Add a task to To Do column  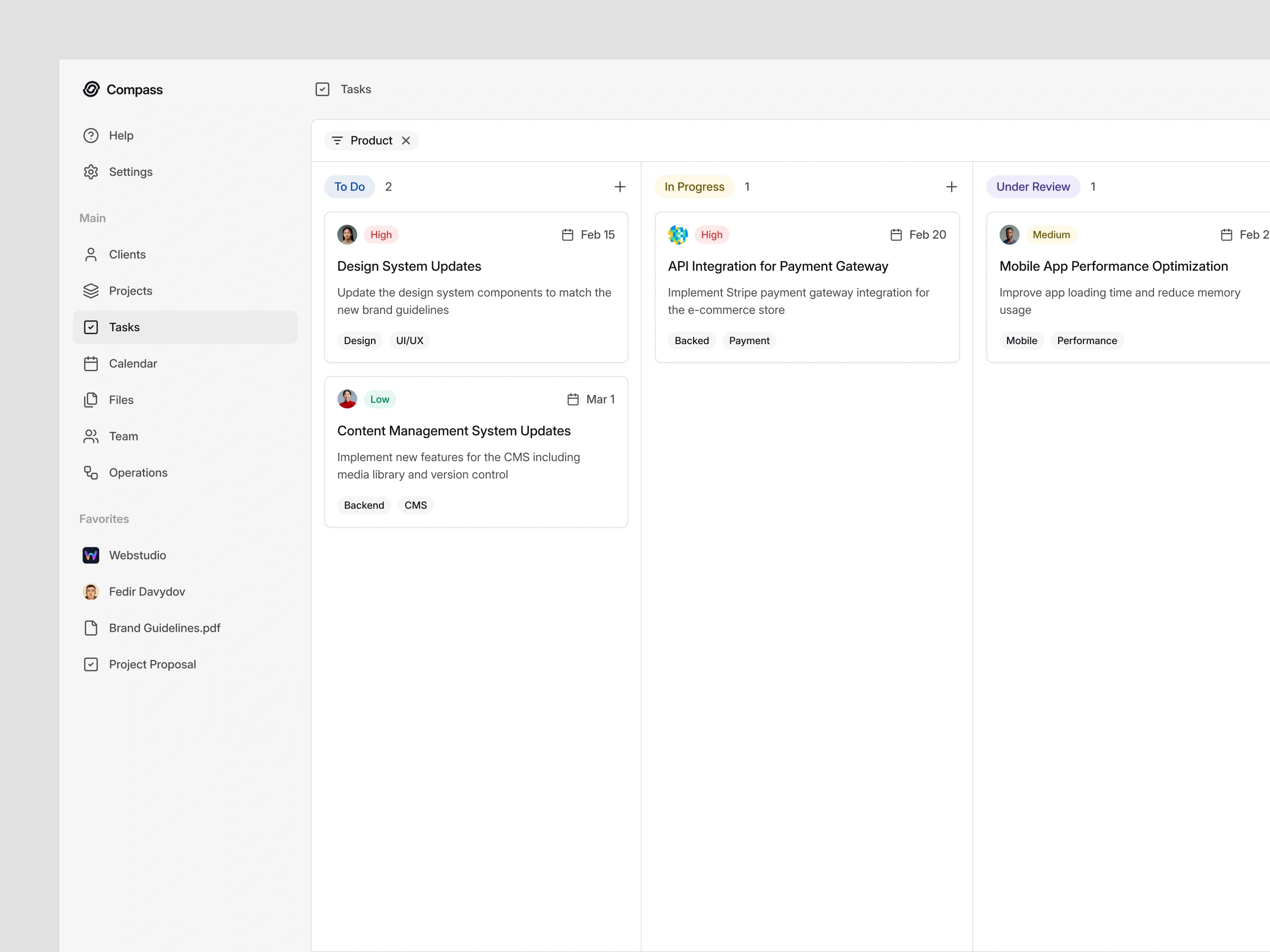tap(620, 187)
